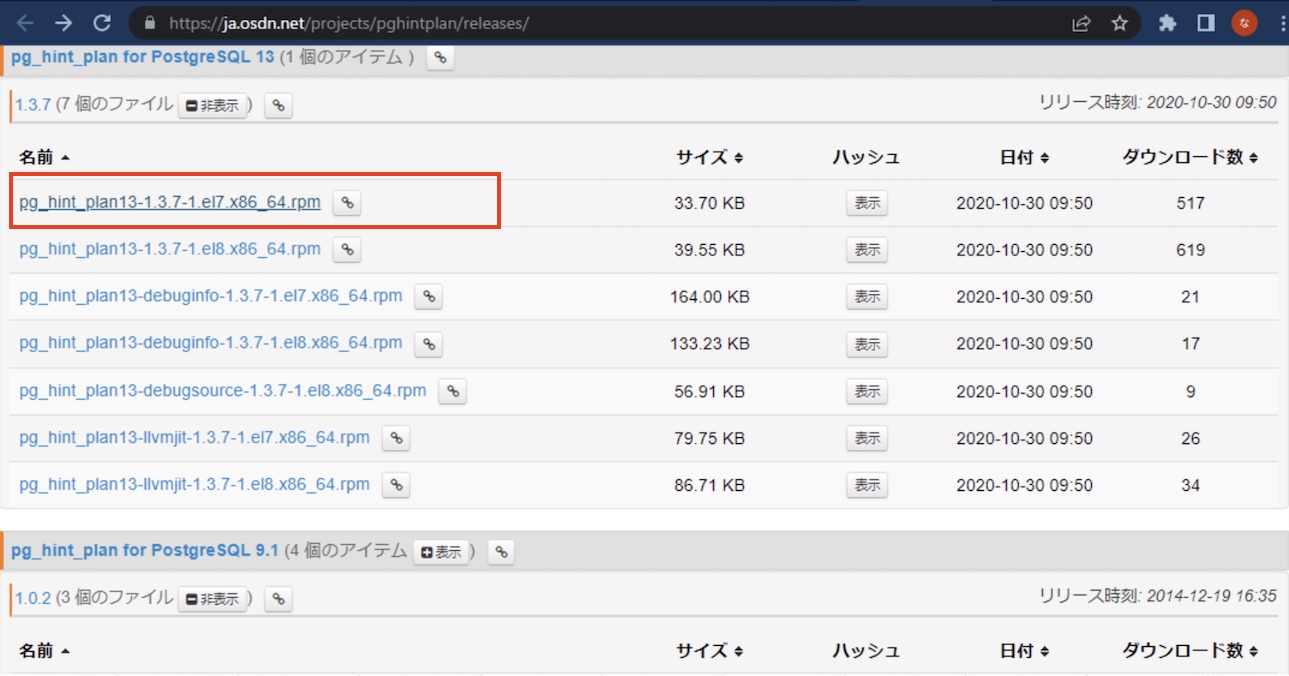This screenshot has width=1289, height=676.
Task: Copy permalink for PostgreSQL 13 package
Action: 440,58
